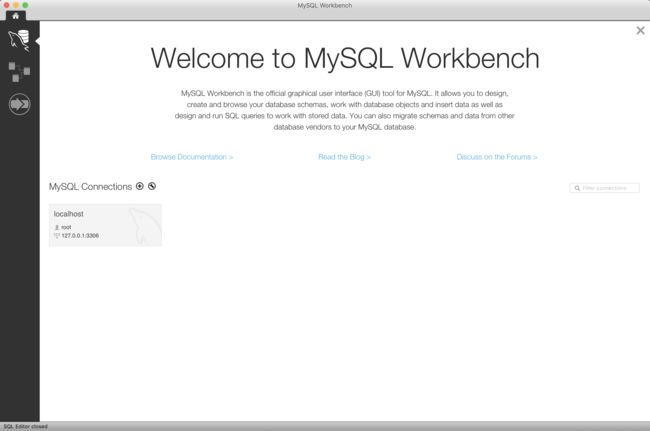
Task: Click the Welcome to MySQL Workbench title
Action: (x=345, y=58)
